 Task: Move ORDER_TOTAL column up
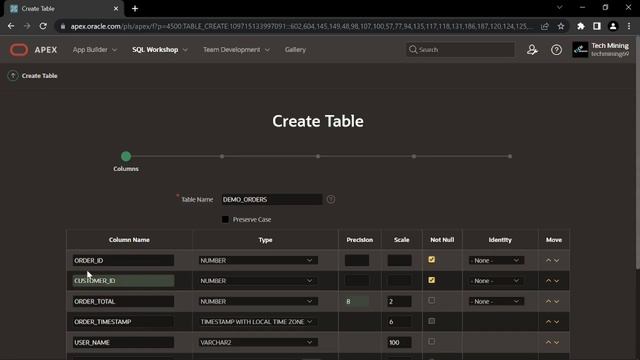(549, 301)
